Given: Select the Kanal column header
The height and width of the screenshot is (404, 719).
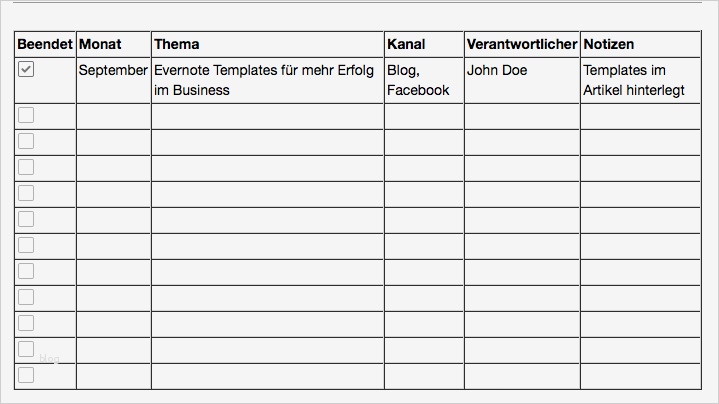Looking at the screenshot, I should (406, 44).
